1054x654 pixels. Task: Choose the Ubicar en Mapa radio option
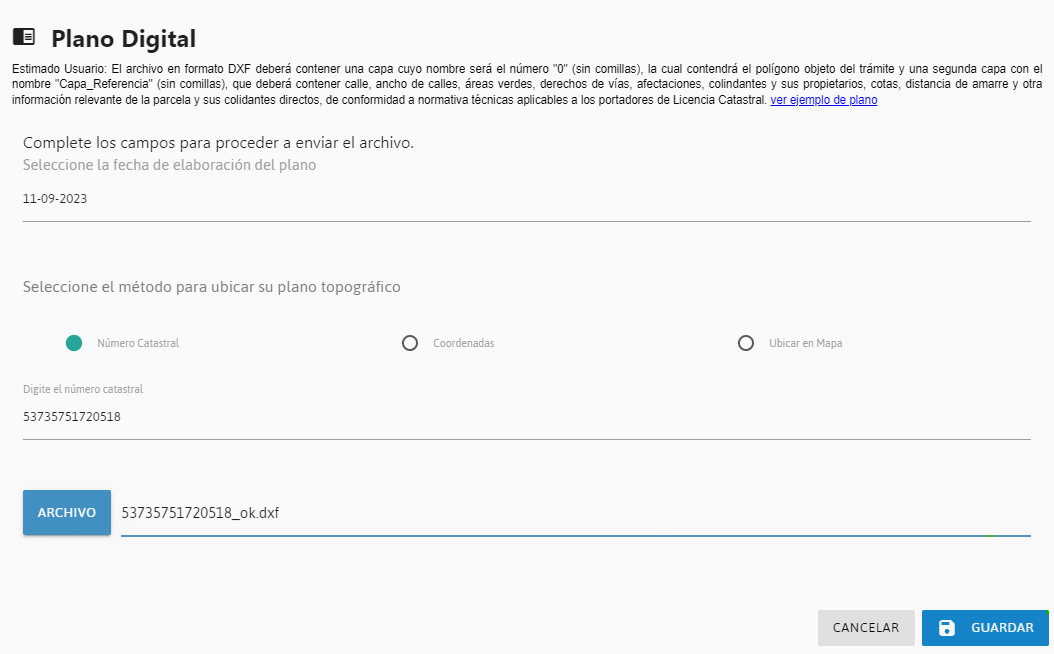pos(746,343)
